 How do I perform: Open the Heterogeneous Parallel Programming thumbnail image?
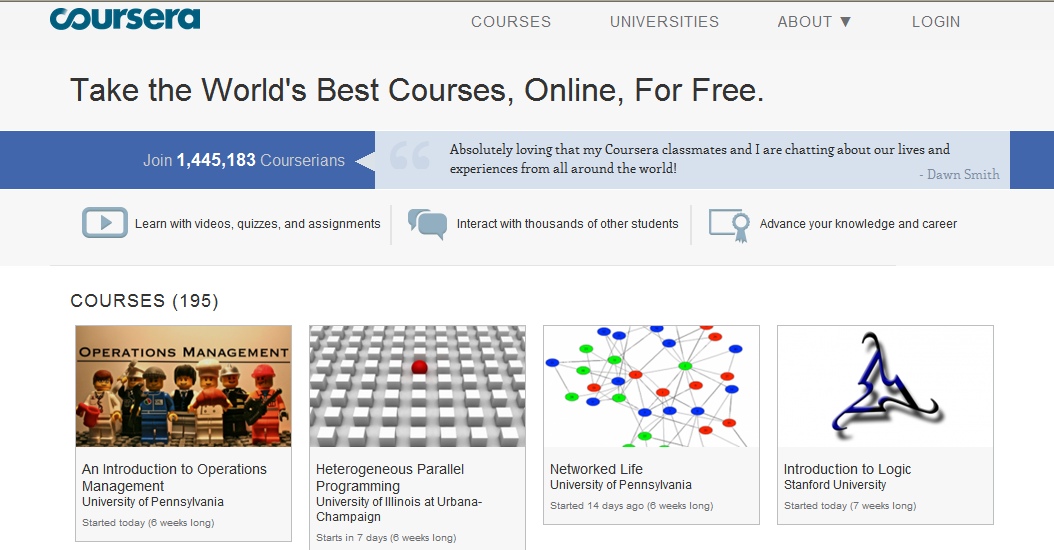pyautogui.click(x=417, y=386)
